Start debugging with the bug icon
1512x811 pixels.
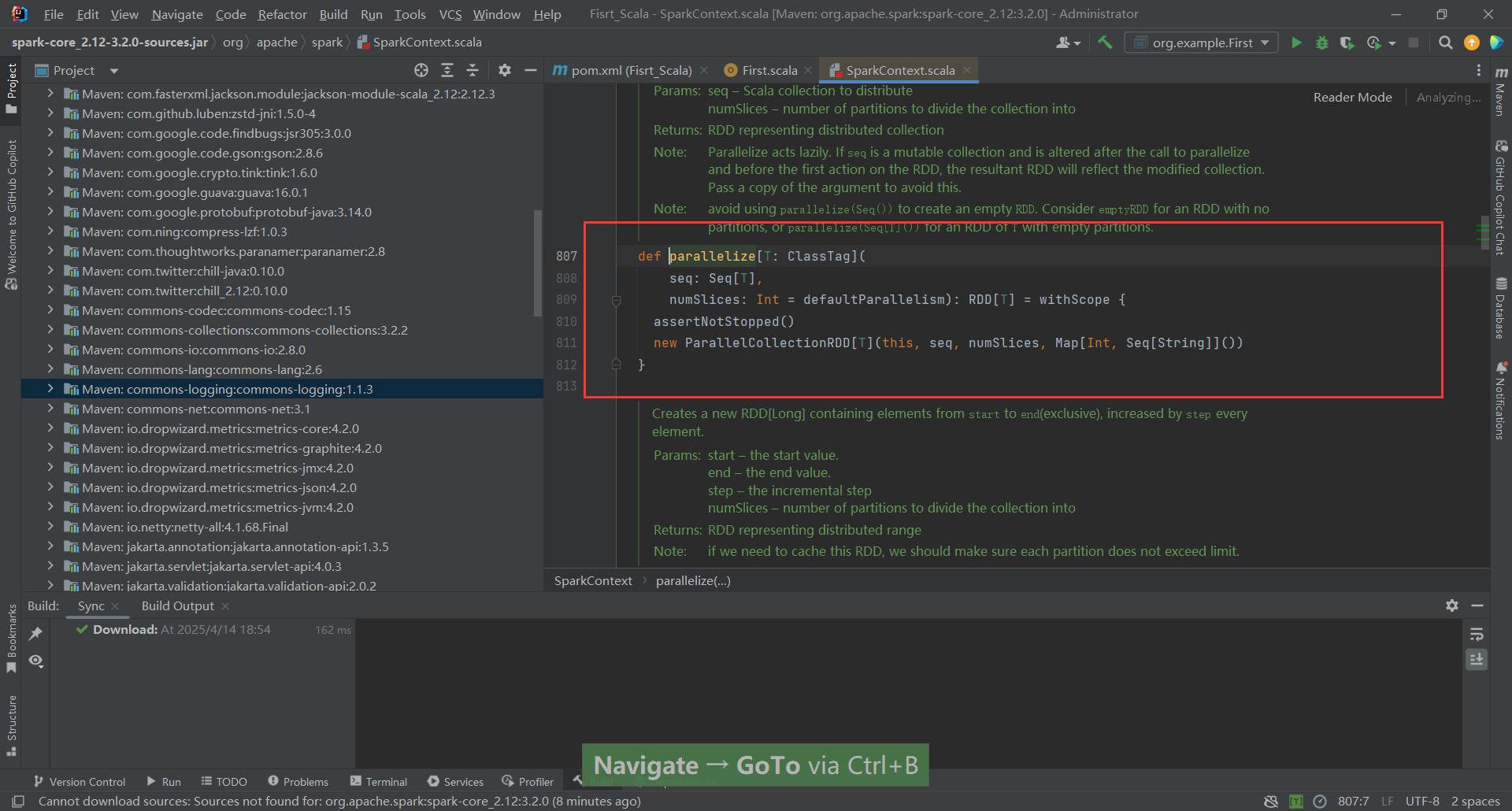[x=1322, y=43]
